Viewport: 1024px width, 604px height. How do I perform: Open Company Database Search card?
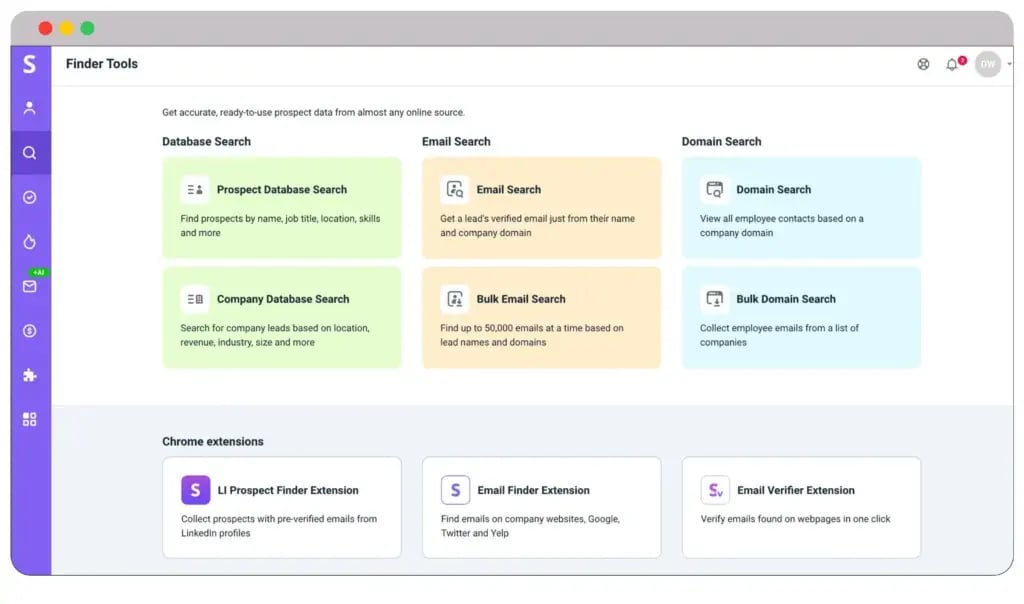click(282, 317)
